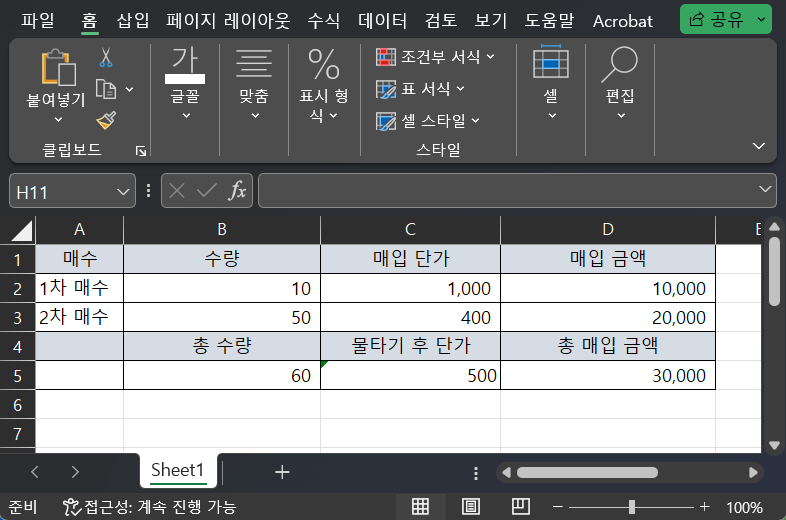Select cell containing 1차 매수

tap(79, 288)
